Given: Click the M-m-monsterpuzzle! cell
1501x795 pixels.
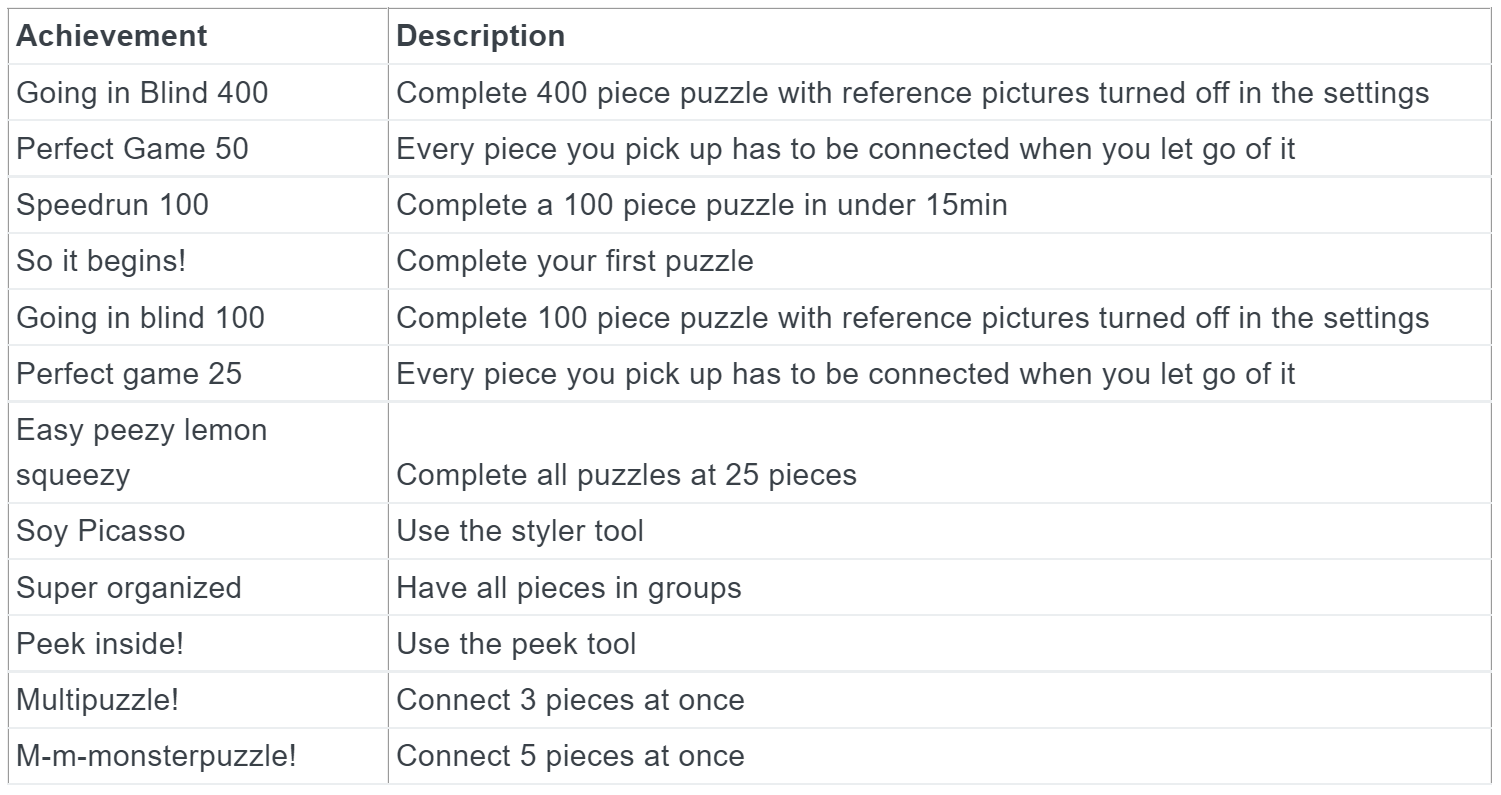Looking at the screenshot, I should click(156, 755).
